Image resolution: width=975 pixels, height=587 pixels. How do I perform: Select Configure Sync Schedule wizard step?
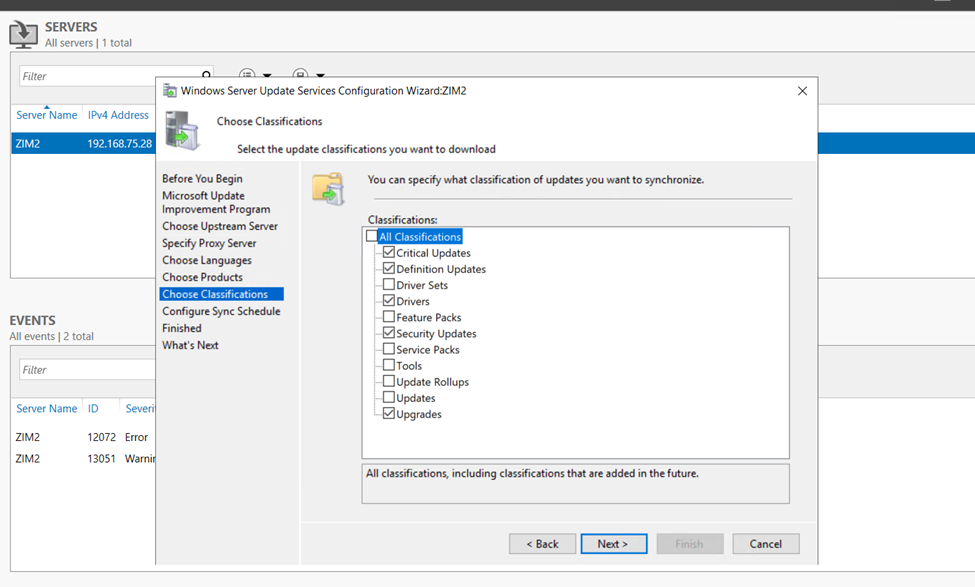(221, 311)
